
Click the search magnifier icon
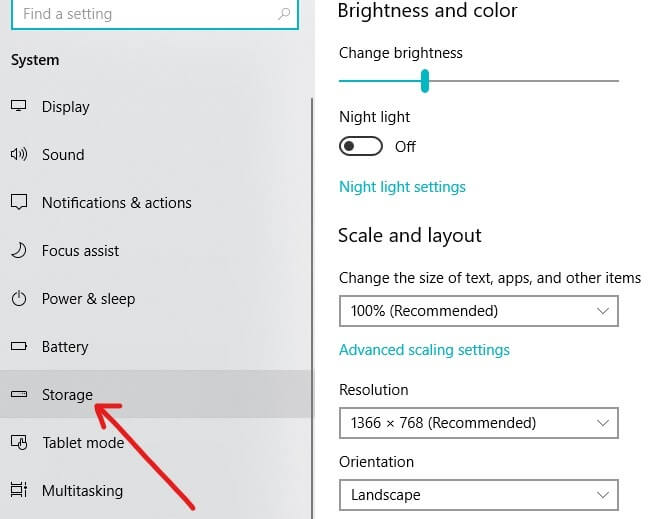(x=285, y=14)
